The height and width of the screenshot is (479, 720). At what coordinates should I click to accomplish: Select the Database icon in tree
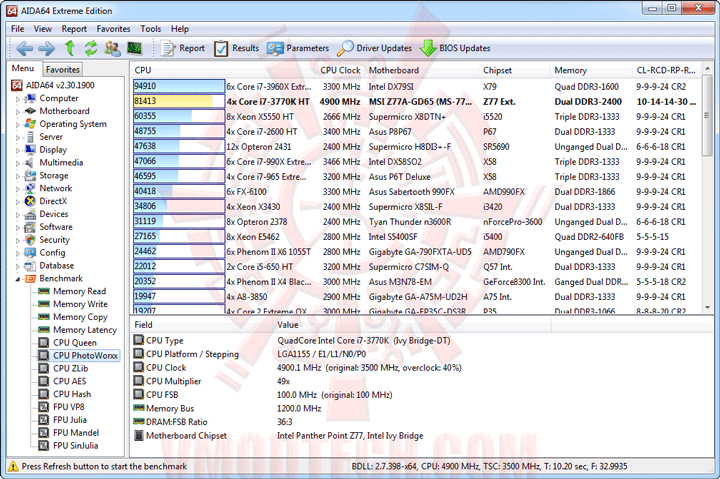(30, 265)
